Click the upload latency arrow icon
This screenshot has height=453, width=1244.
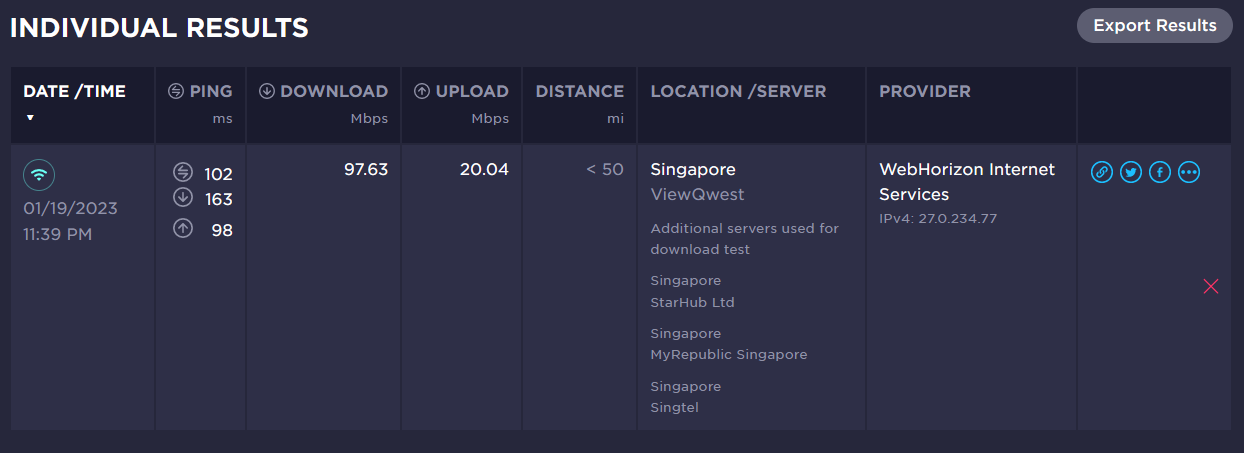(182, 228)
